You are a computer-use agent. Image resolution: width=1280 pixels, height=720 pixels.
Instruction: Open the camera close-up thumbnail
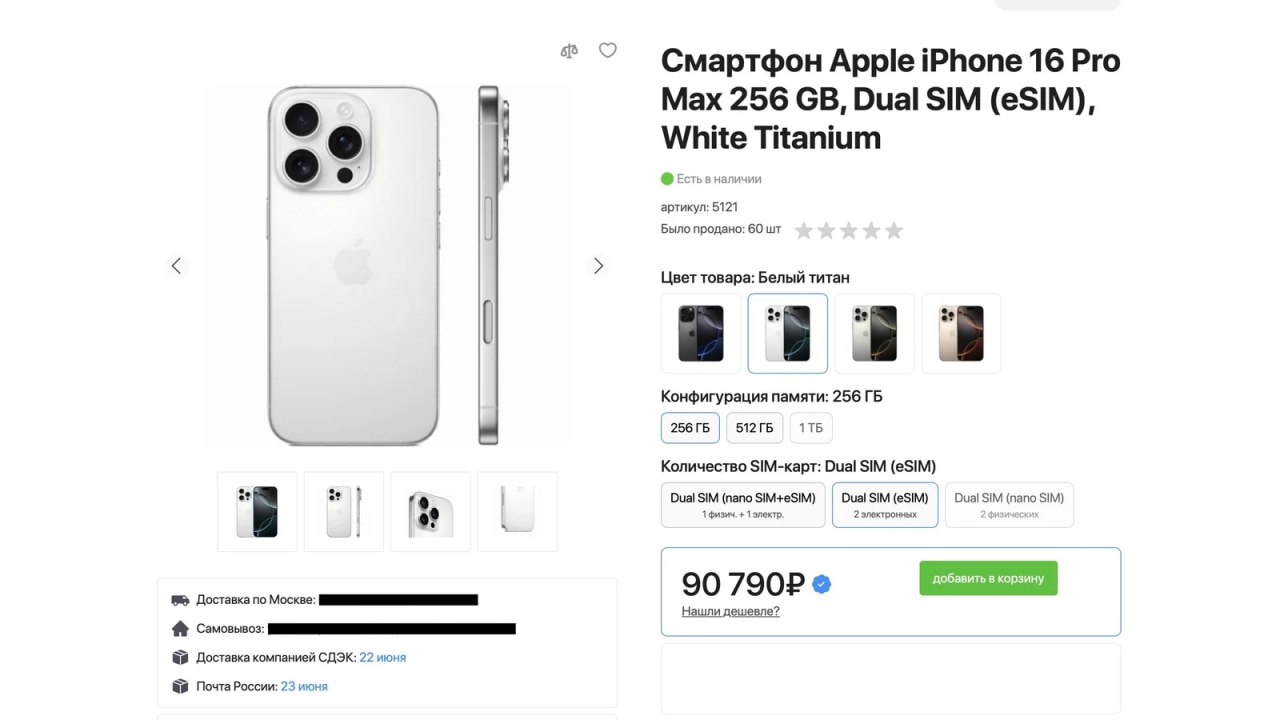click(430, 512)
